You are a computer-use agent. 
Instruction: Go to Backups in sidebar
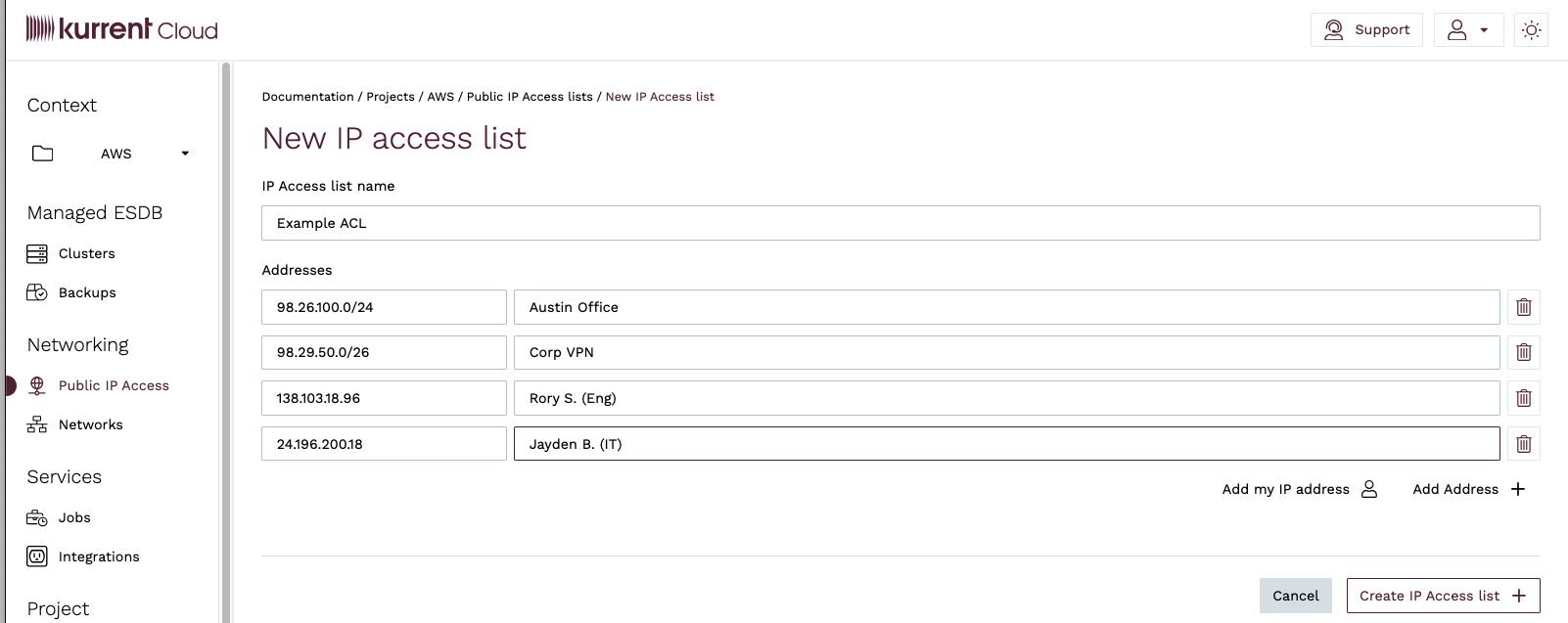point(86,292)
